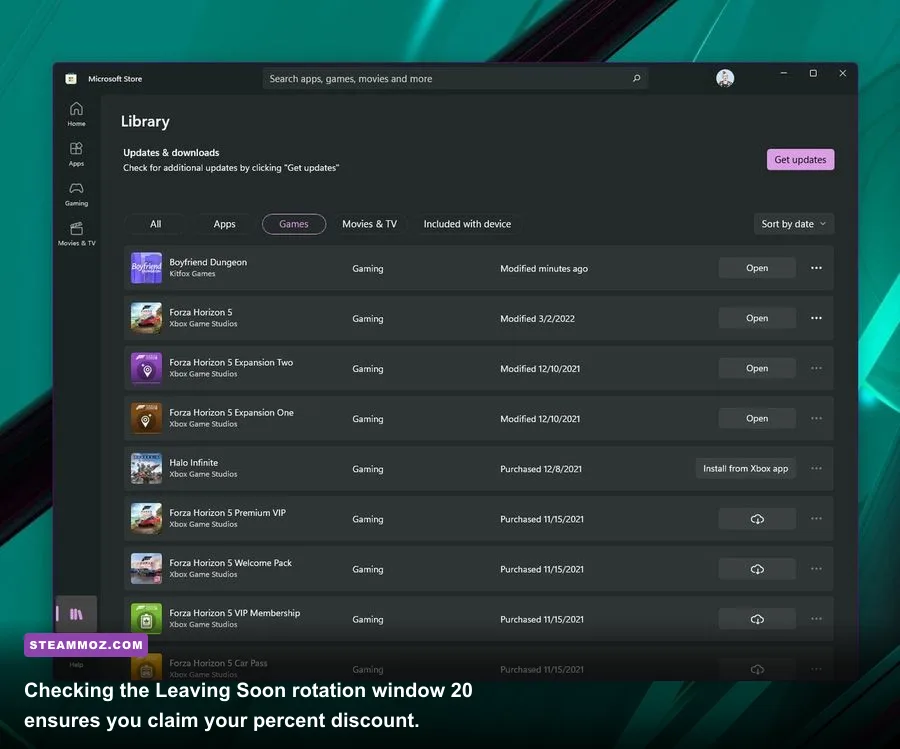This screenshot has height=749, width=900.
Task: Select Included with device filter tab
Action: (467, 224)
